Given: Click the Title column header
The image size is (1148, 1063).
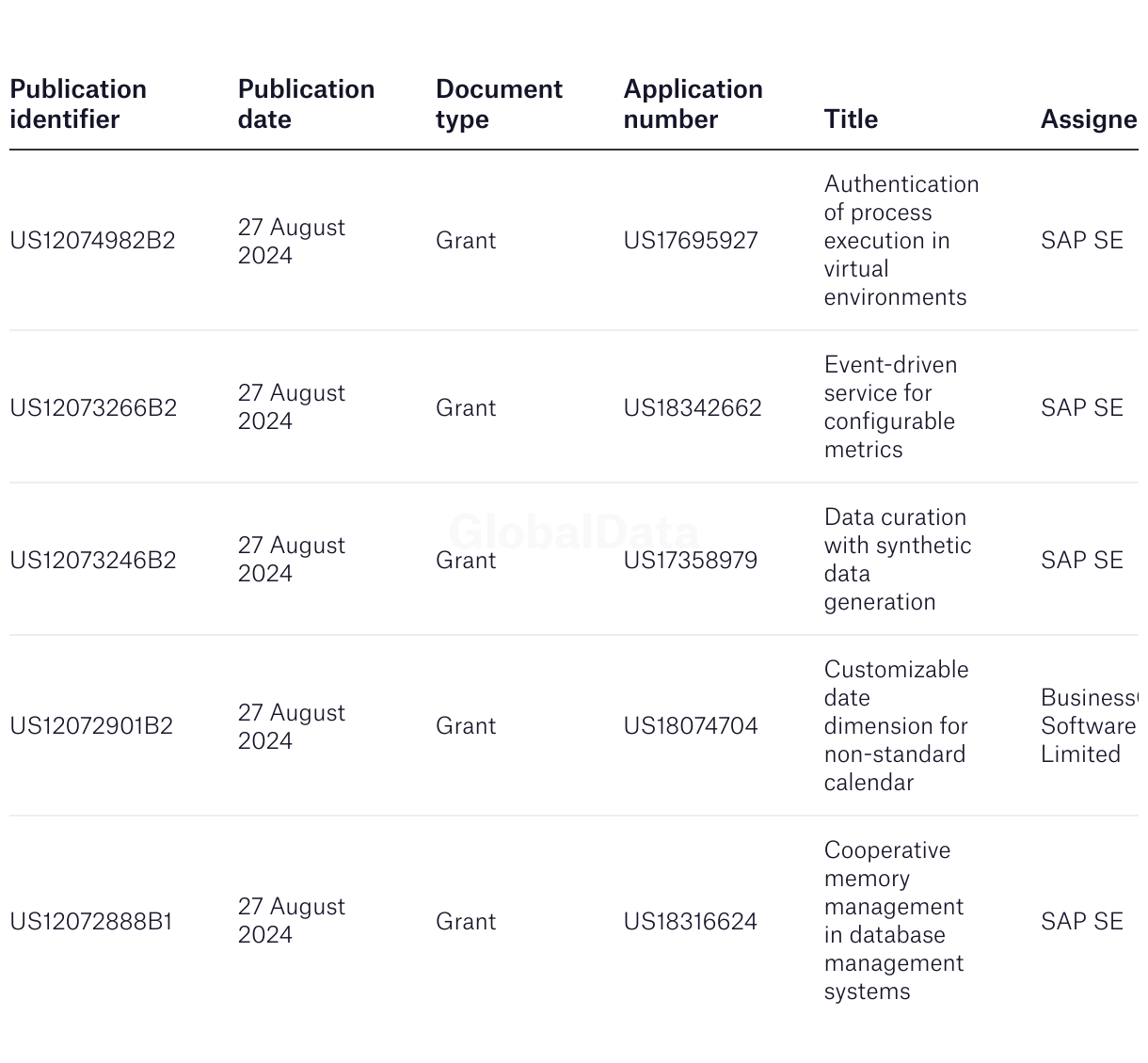Looking at the screenshot, I should point(851,119).
